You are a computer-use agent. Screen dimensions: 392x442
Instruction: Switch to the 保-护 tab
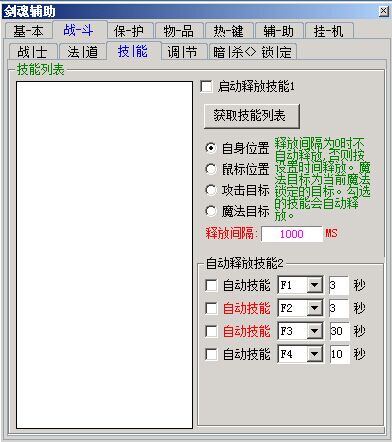tap(129, 31)
